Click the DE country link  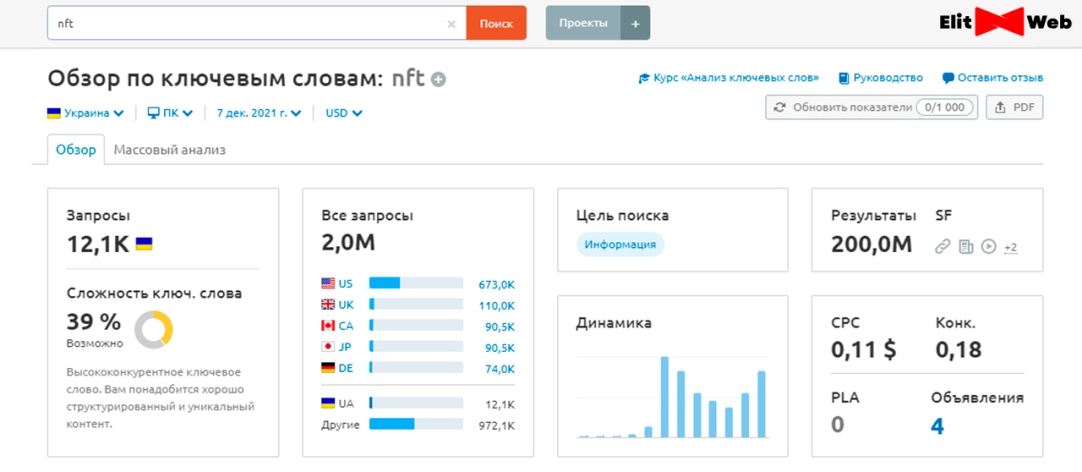(x=346, y=368)
